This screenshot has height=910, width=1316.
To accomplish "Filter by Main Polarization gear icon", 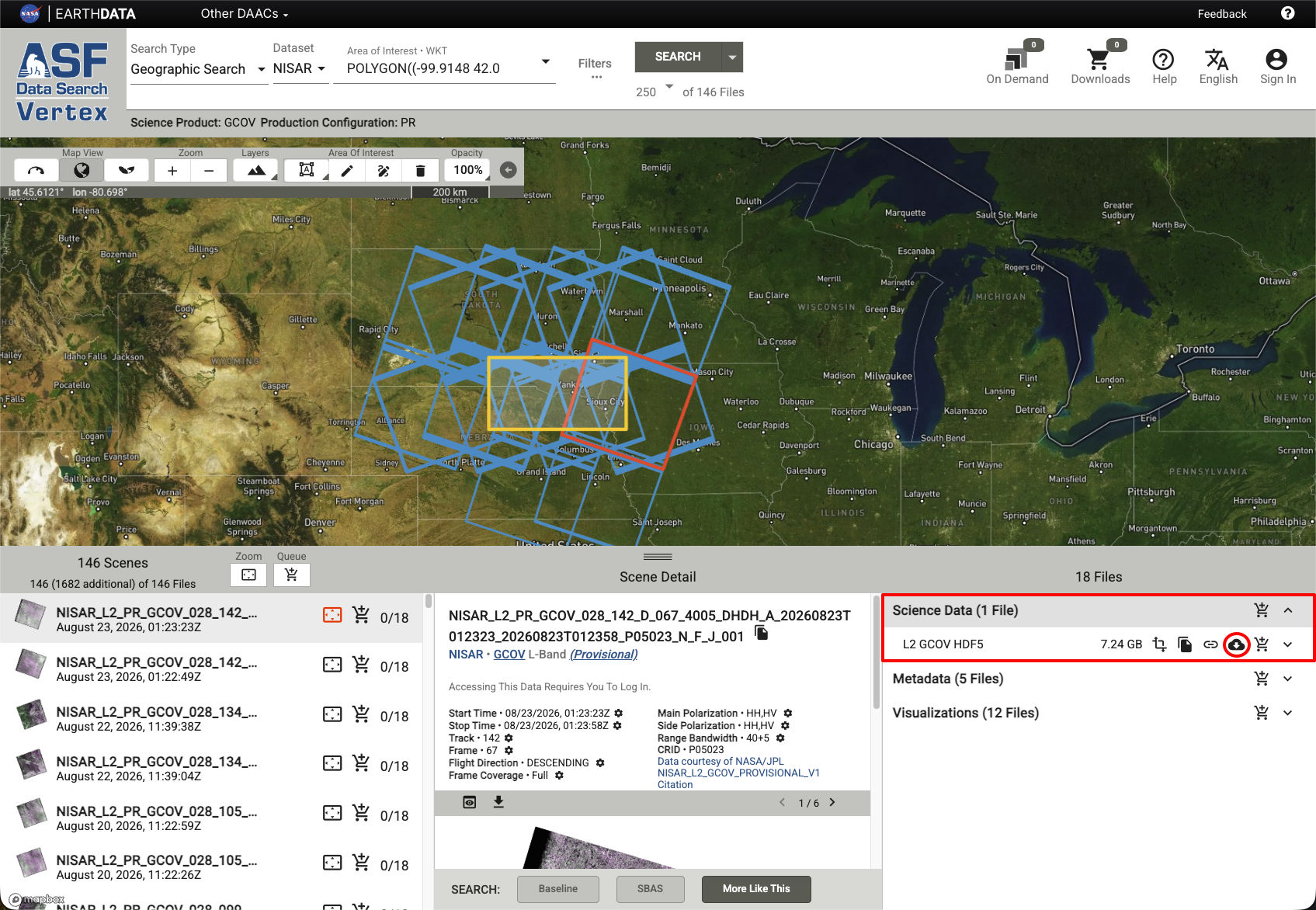I will pyautogui.click(x=788, y=713).
